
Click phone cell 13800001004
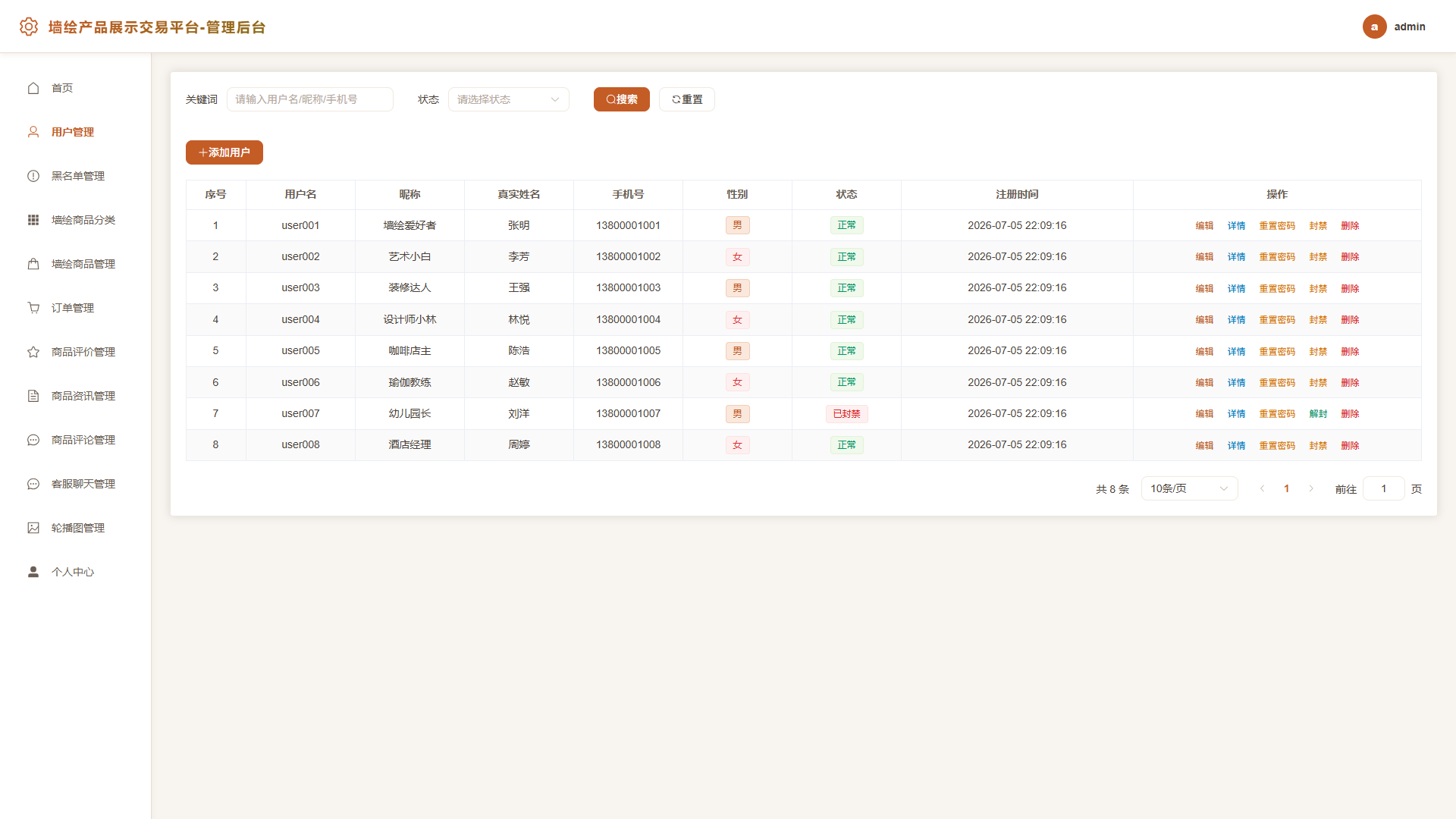[x=628, y=319]
